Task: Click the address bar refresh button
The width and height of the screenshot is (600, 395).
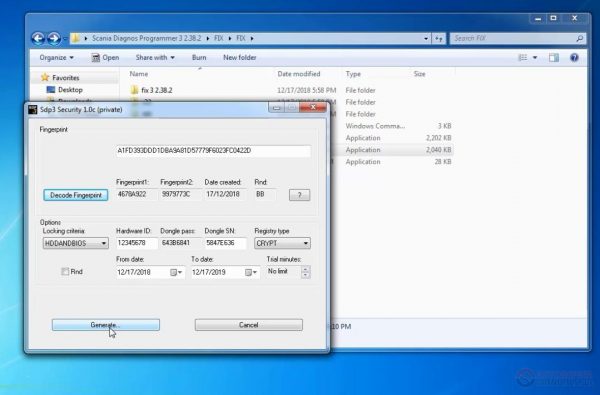Action: coord(439,38)
